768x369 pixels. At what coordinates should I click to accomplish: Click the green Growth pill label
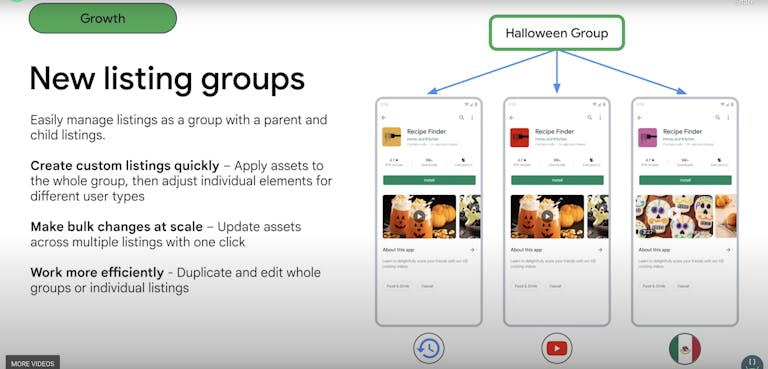(103, 19)
